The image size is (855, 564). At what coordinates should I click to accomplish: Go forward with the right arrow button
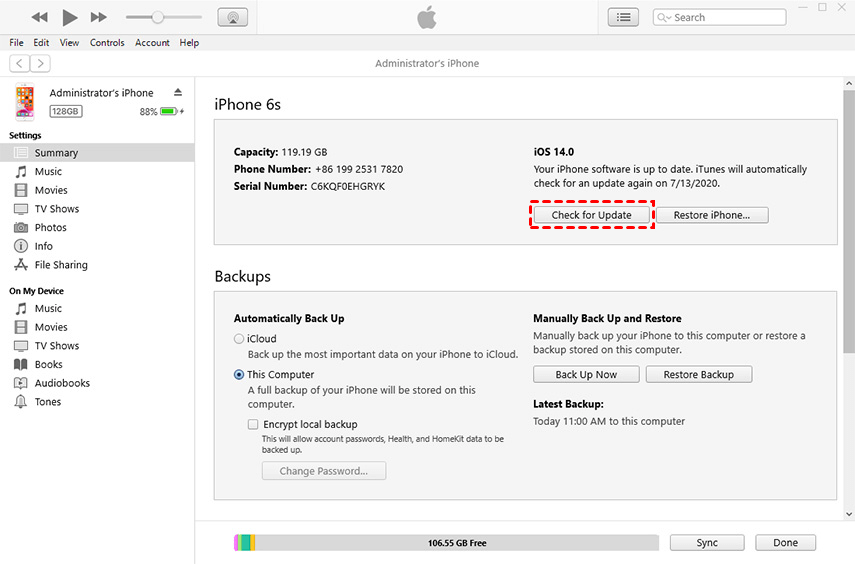point(40,63)
